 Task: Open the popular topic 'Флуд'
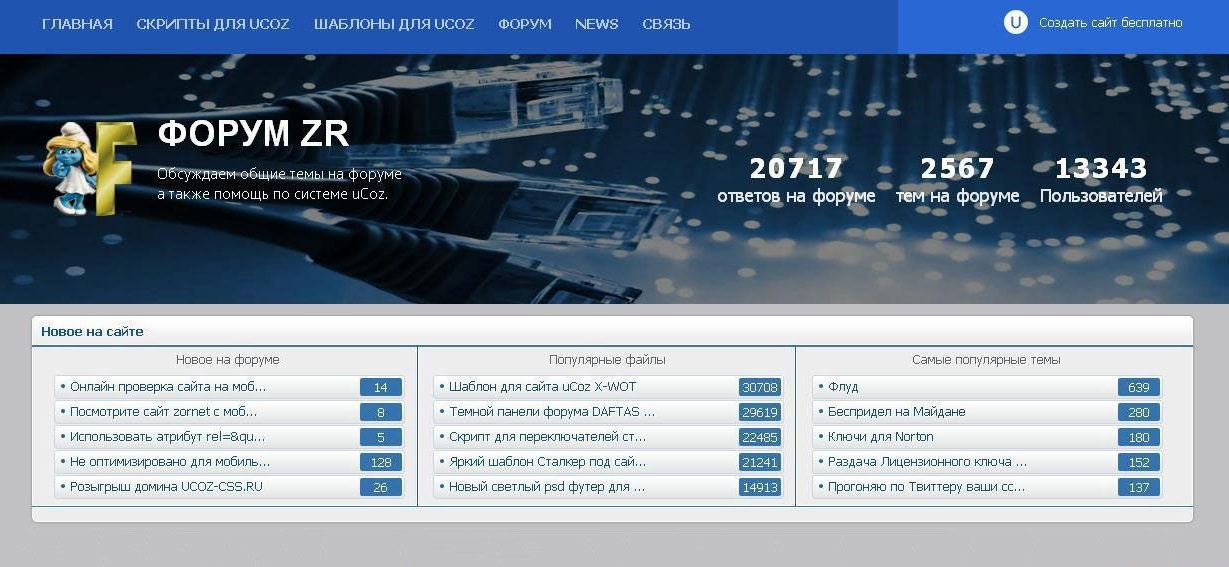(843, 387)
